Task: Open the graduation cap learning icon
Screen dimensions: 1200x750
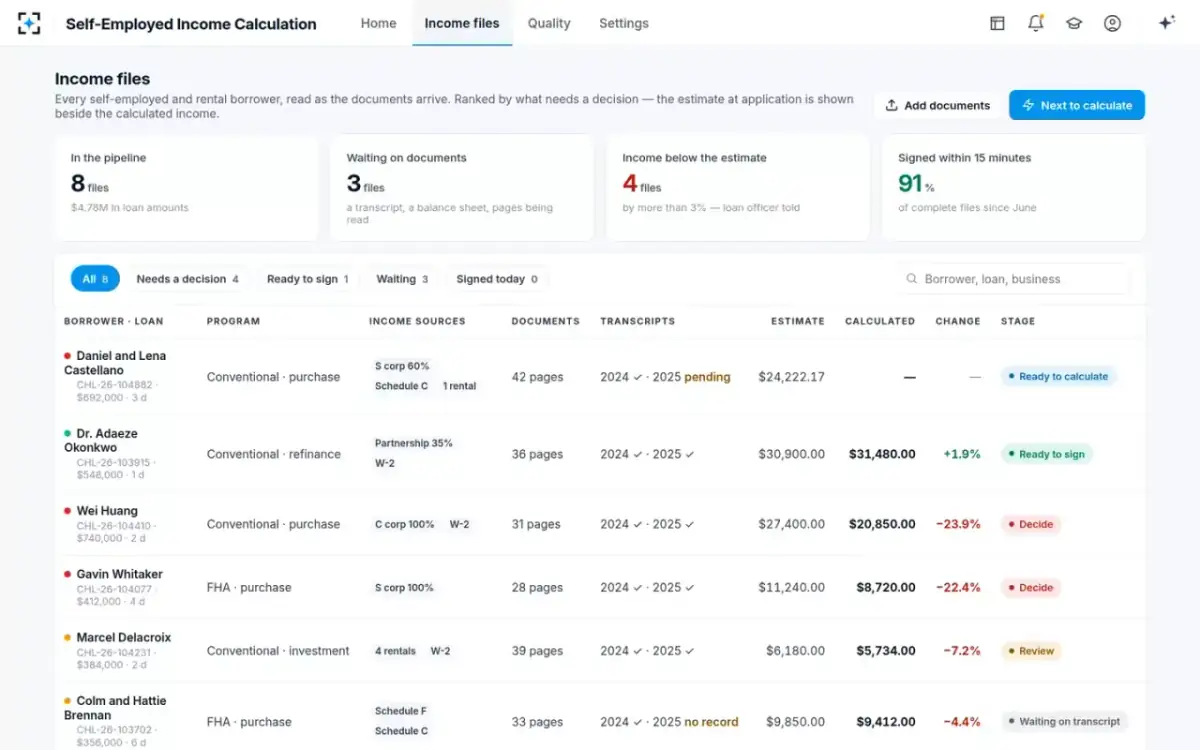Action: point(1074,23)
